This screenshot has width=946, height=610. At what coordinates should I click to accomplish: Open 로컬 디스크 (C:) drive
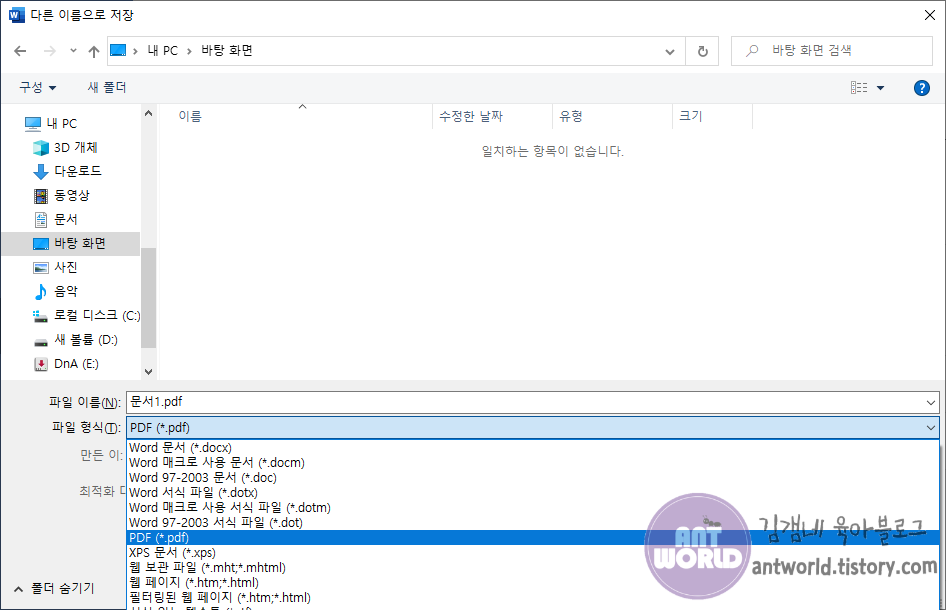pyautogui.click(x=86, y=316)
